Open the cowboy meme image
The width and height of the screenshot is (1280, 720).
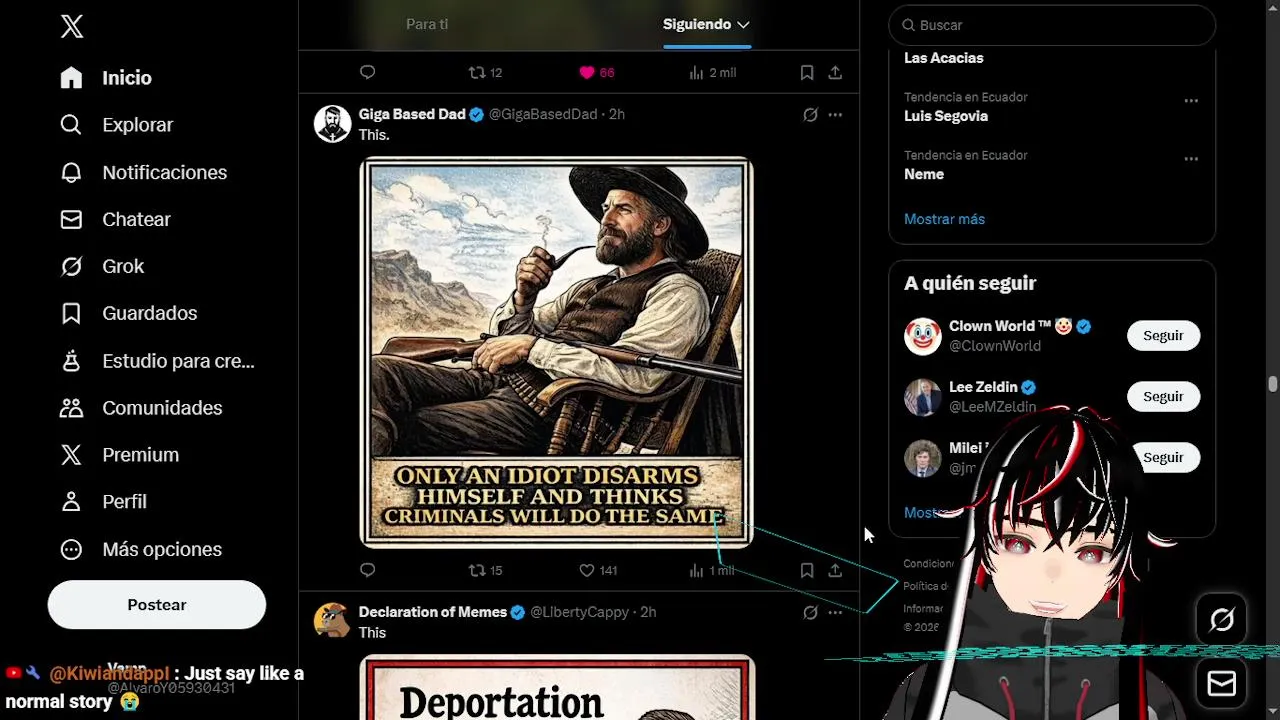click(557, 352)
